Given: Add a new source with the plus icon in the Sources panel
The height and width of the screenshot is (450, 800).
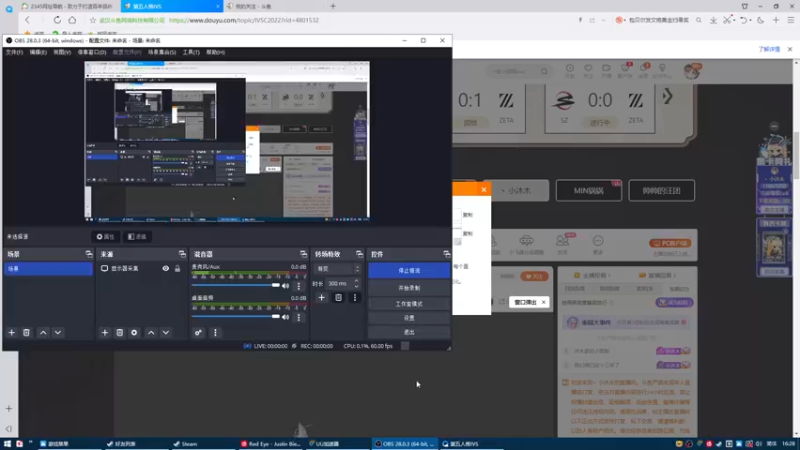Looking at the screenshot, I should click(105, 333).
